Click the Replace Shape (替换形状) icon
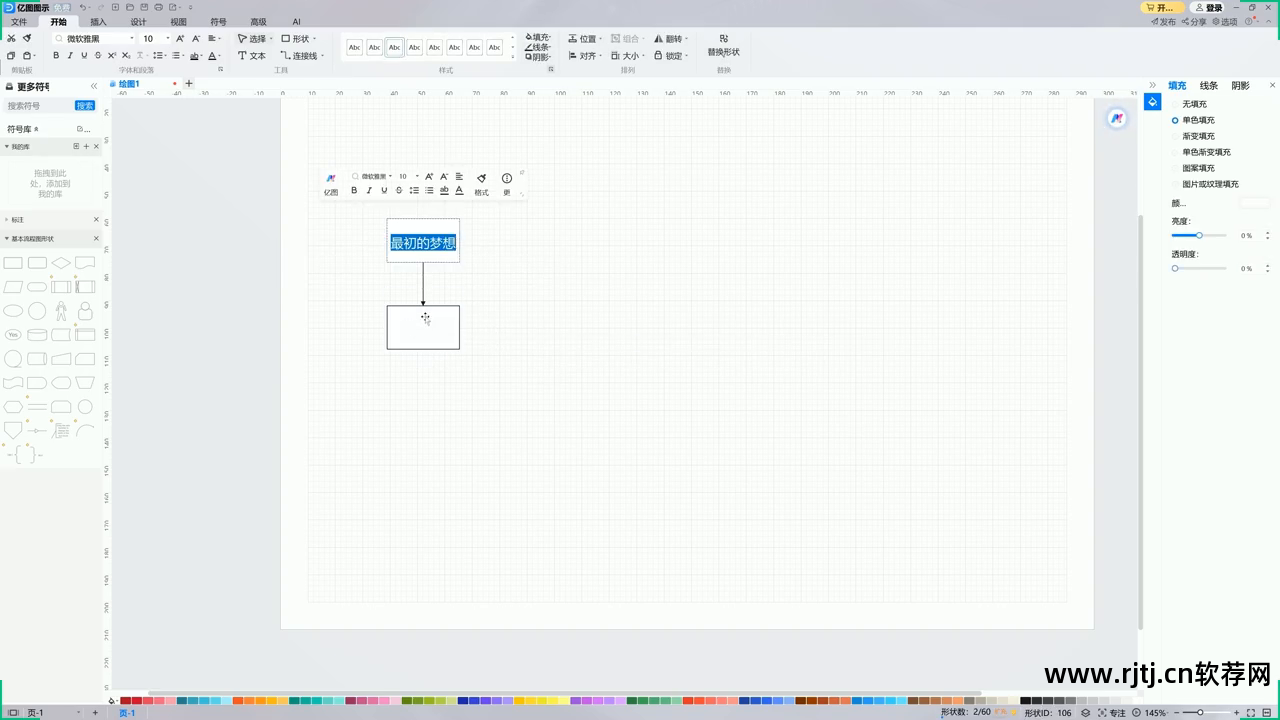The height and width of the screenshot is (720, 1280). (724, 45)
